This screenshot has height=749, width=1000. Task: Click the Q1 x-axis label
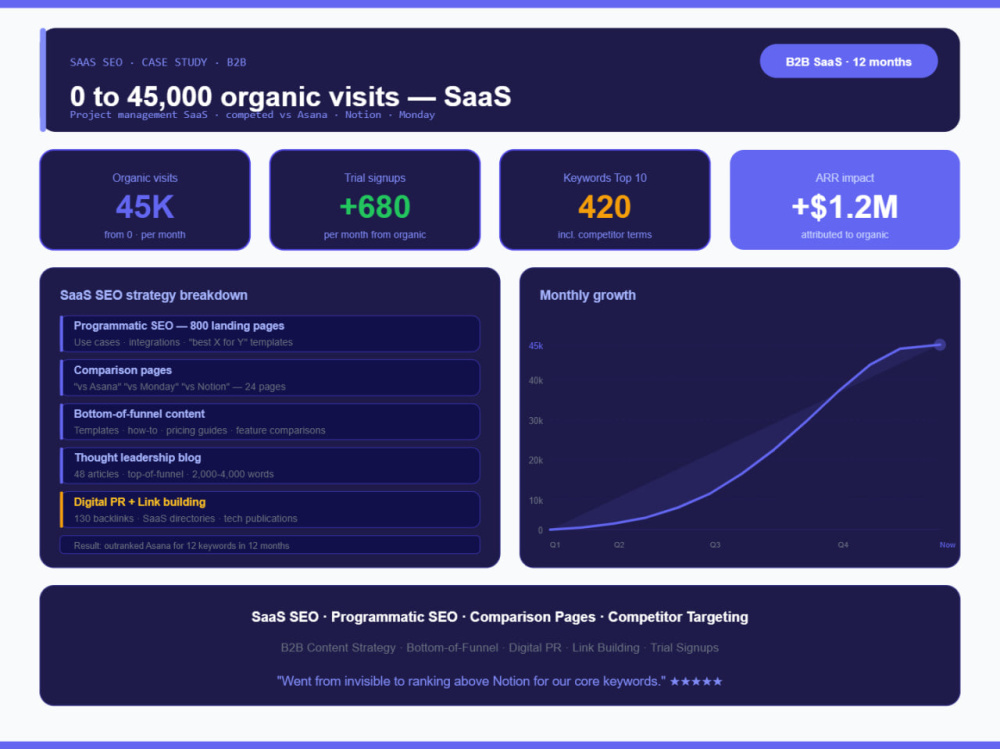[x=555, y=545]
